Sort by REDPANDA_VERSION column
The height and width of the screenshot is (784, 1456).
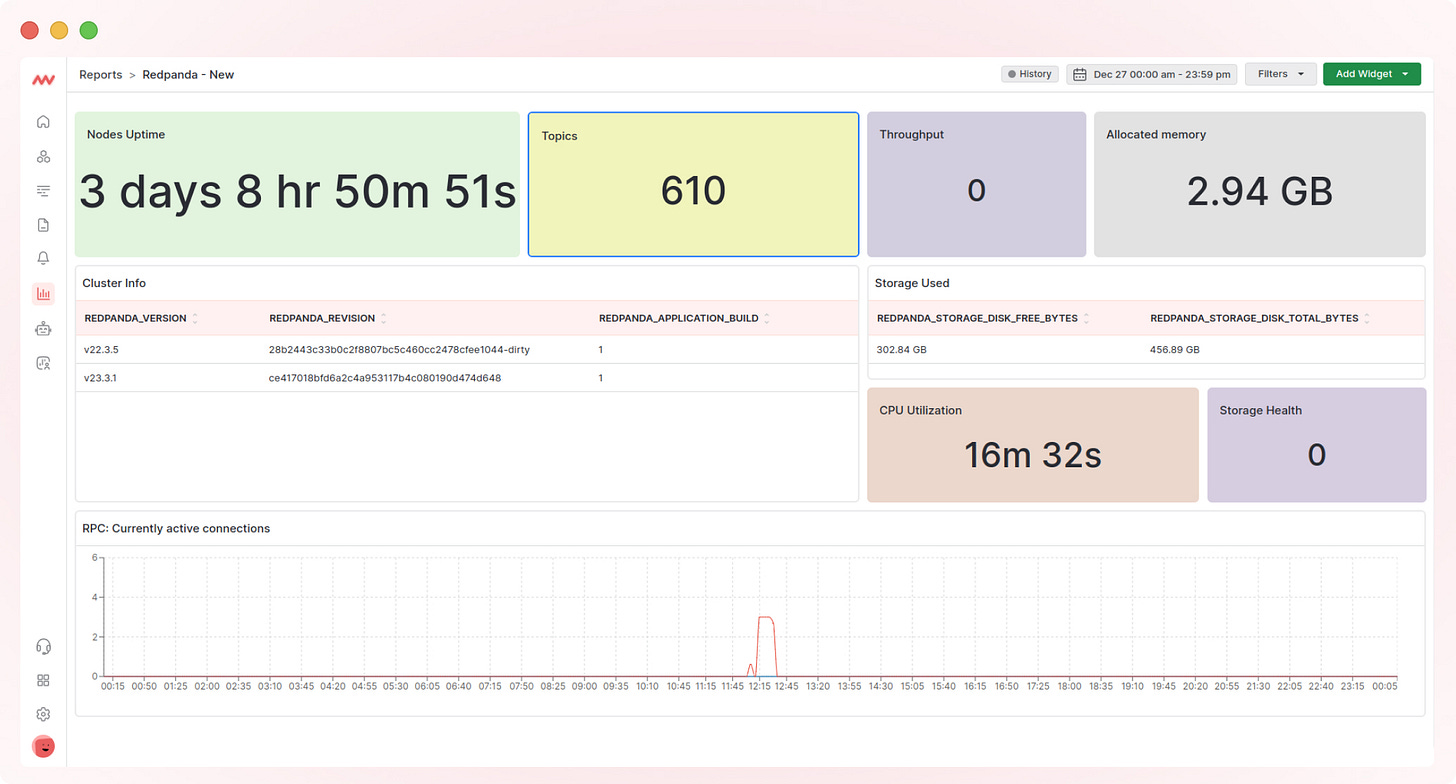tap(141, 318)
